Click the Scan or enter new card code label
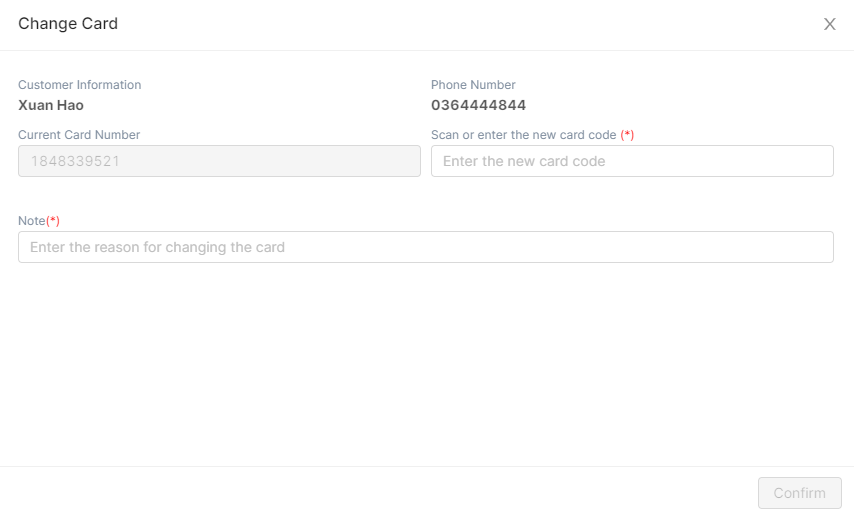Screen dimensions: 854x513 (x=523, y=135)
